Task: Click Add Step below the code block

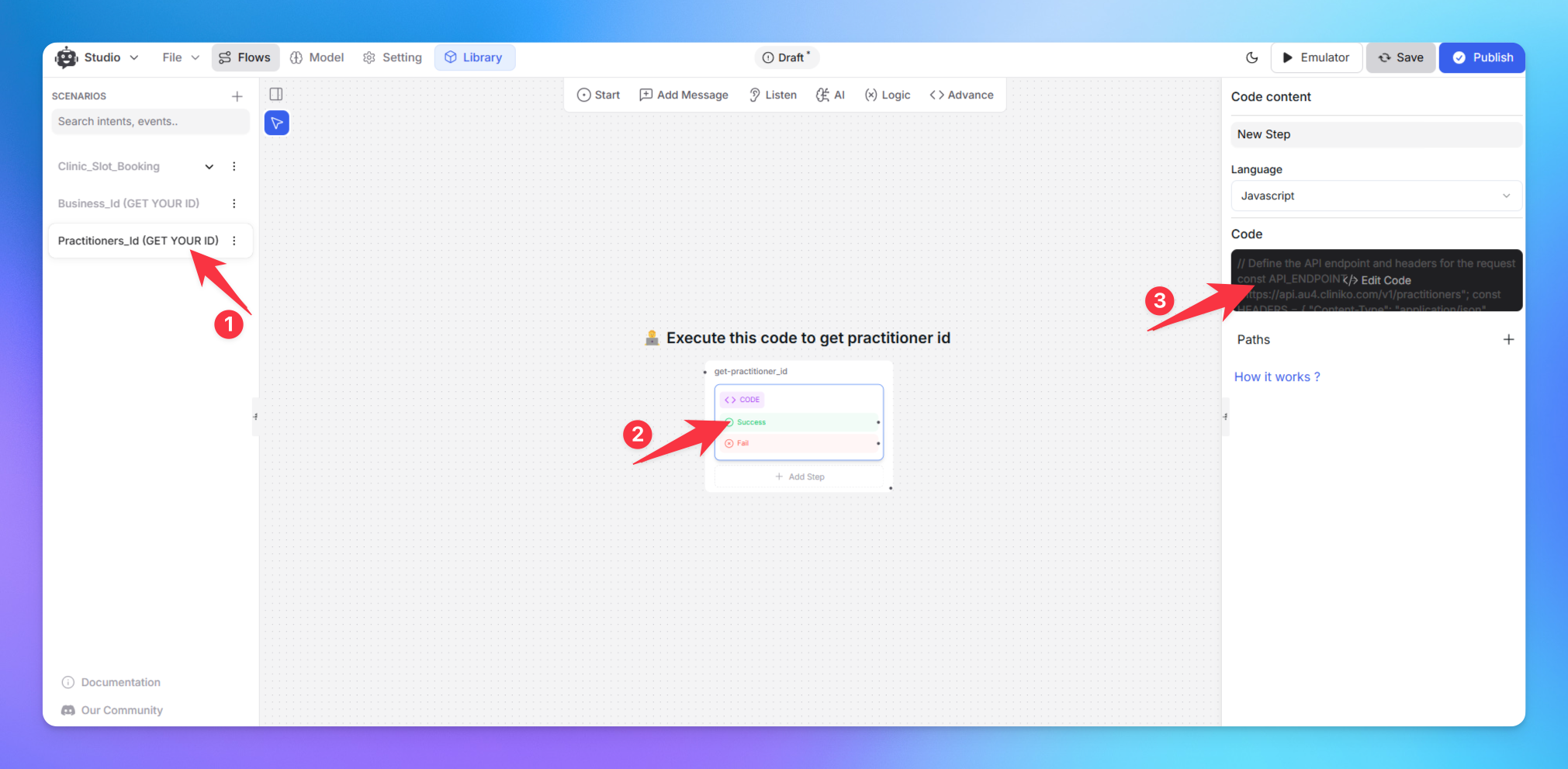Action: coord(799,476)
